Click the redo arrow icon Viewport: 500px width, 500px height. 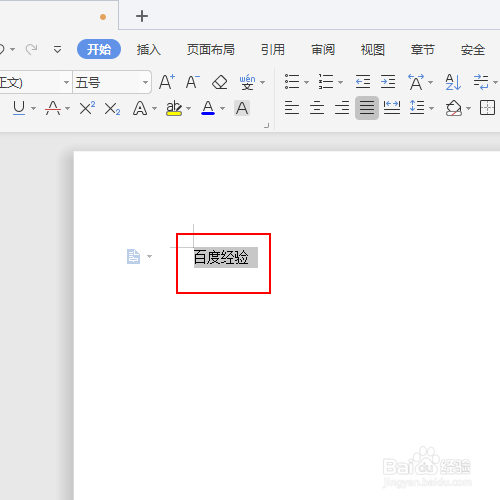32,49
